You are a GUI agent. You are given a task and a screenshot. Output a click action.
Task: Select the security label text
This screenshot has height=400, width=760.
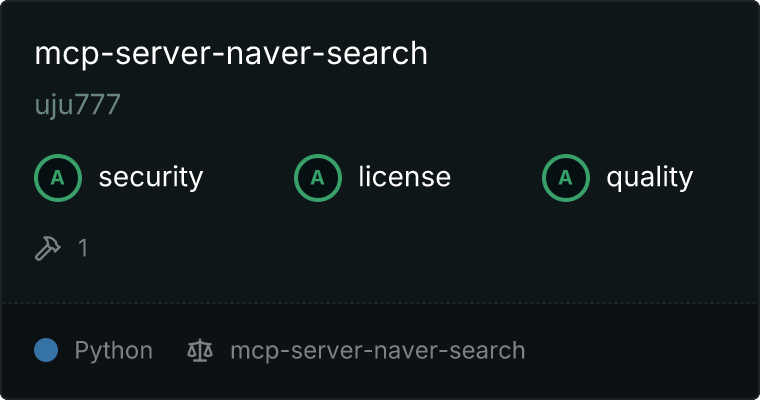tap(151, 177)
